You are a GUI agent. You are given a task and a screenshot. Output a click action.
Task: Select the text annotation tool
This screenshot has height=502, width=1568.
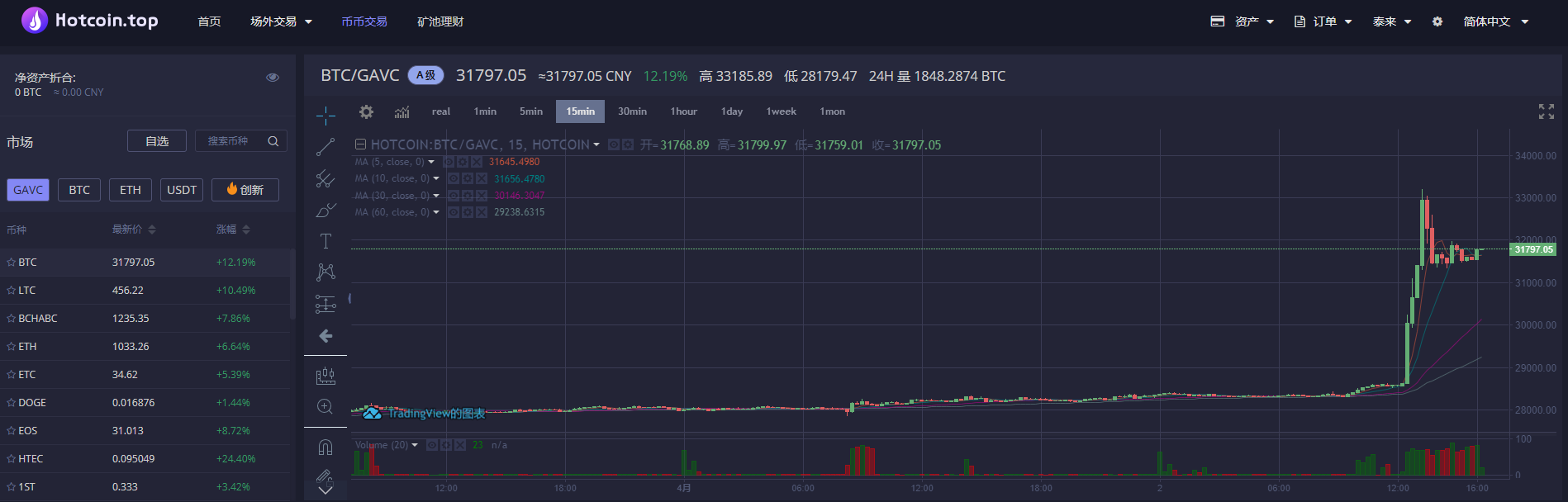pyautogui.click(x=325, y=241)
